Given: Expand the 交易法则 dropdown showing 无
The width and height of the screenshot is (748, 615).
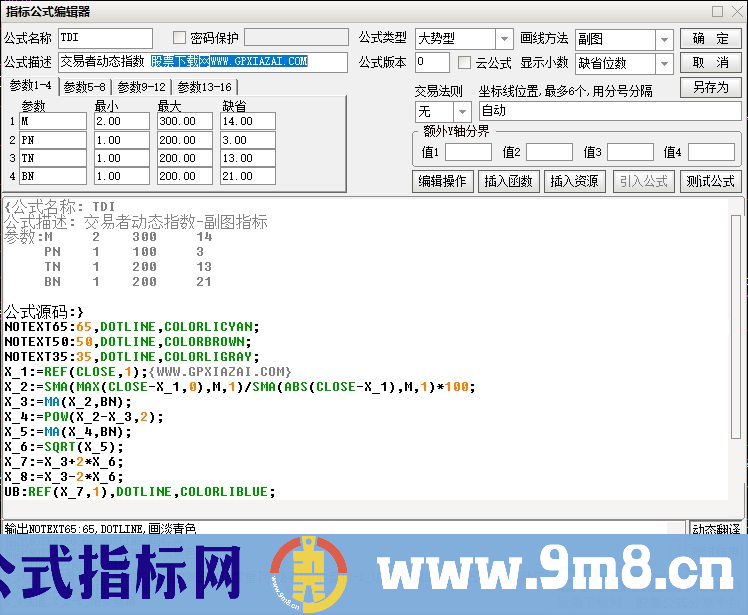Looking at the screenshot, I should coord(462,112).
